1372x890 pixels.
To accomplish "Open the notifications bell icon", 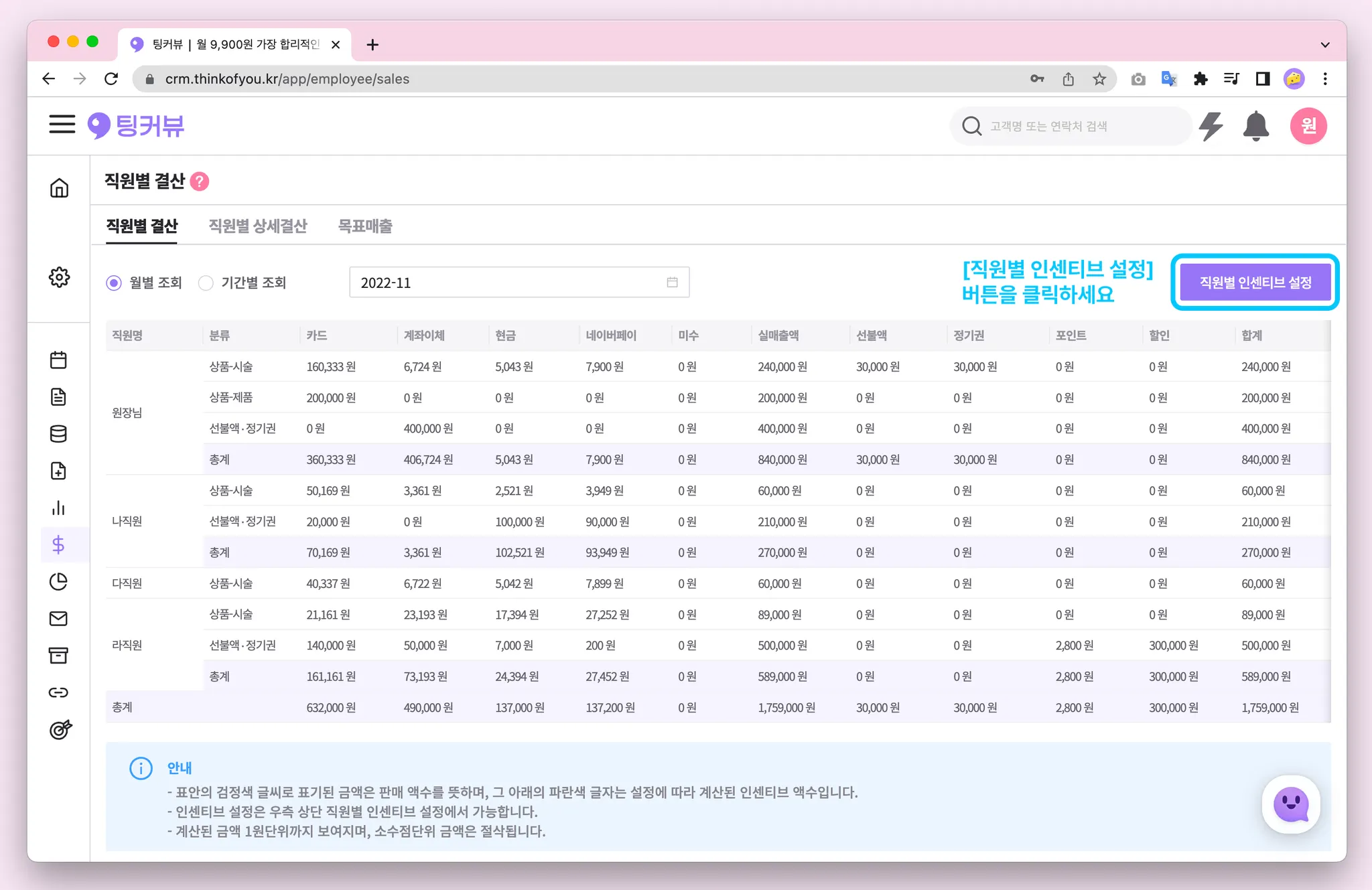I will coord(1255,126).
